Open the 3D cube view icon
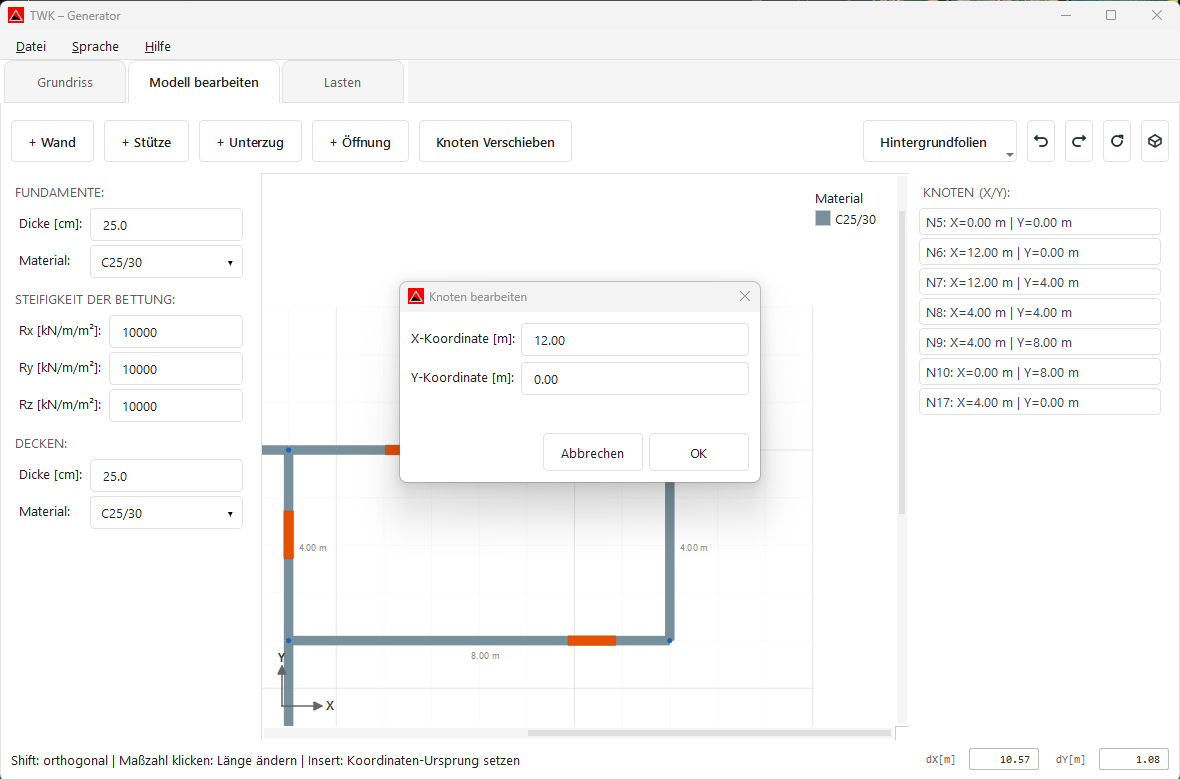This screenshot has width=1180, height=779. (x=1155, y=141)
